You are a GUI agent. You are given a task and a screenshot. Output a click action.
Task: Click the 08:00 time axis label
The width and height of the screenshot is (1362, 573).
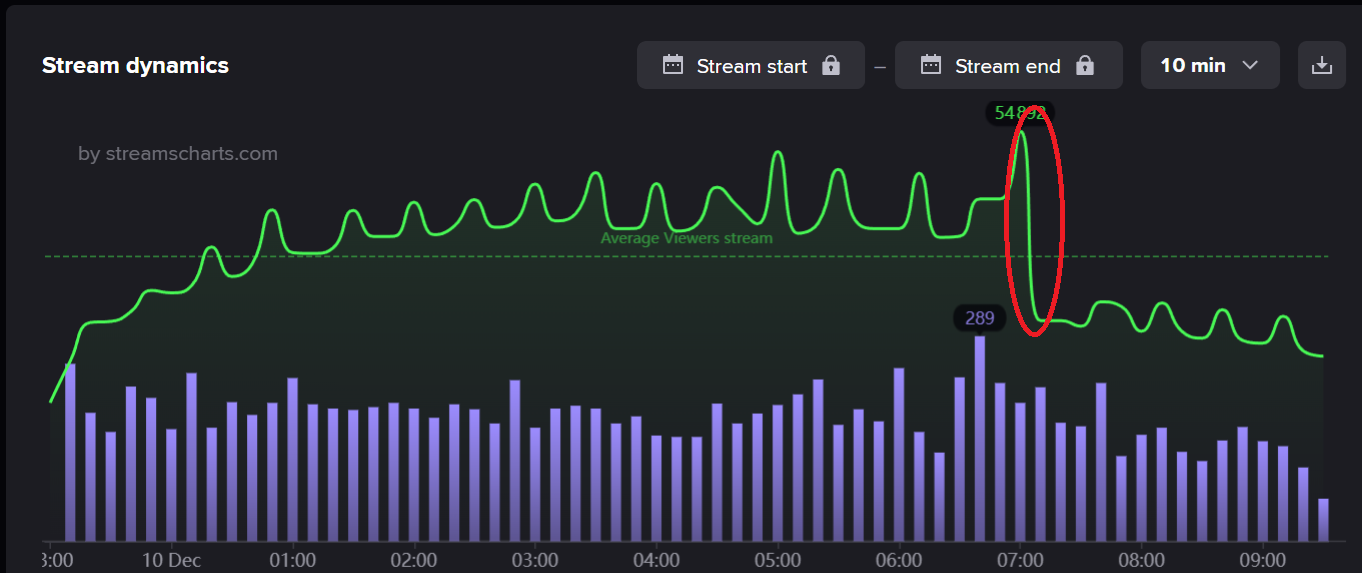(1141, 559)
